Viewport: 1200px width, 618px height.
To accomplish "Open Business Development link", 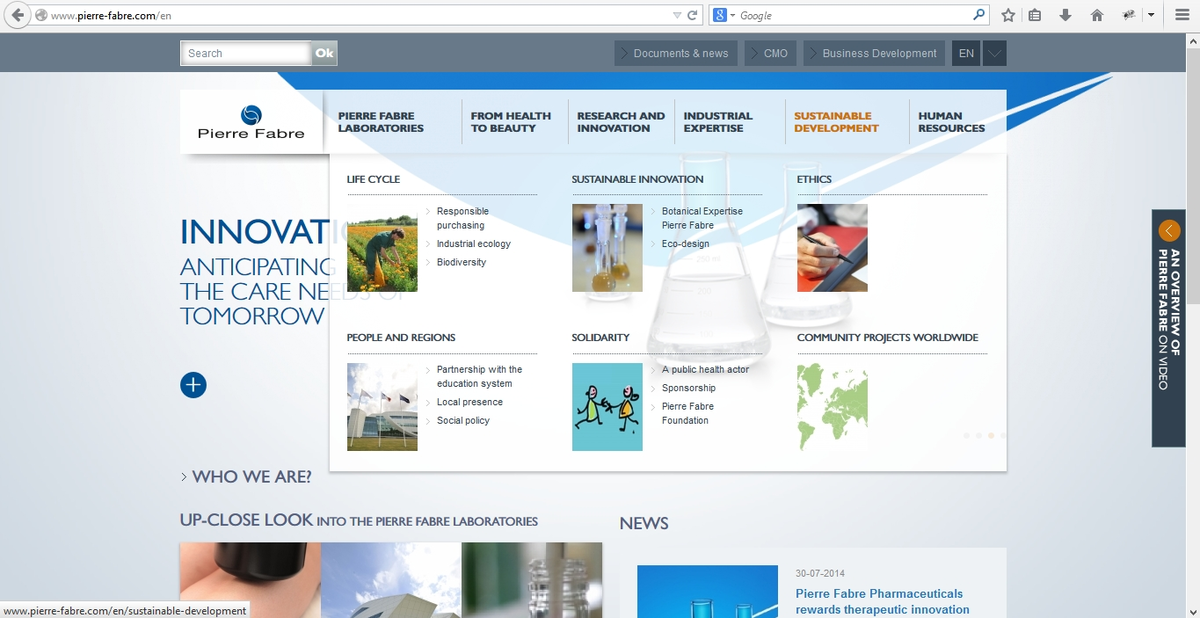I will point(874,53).
